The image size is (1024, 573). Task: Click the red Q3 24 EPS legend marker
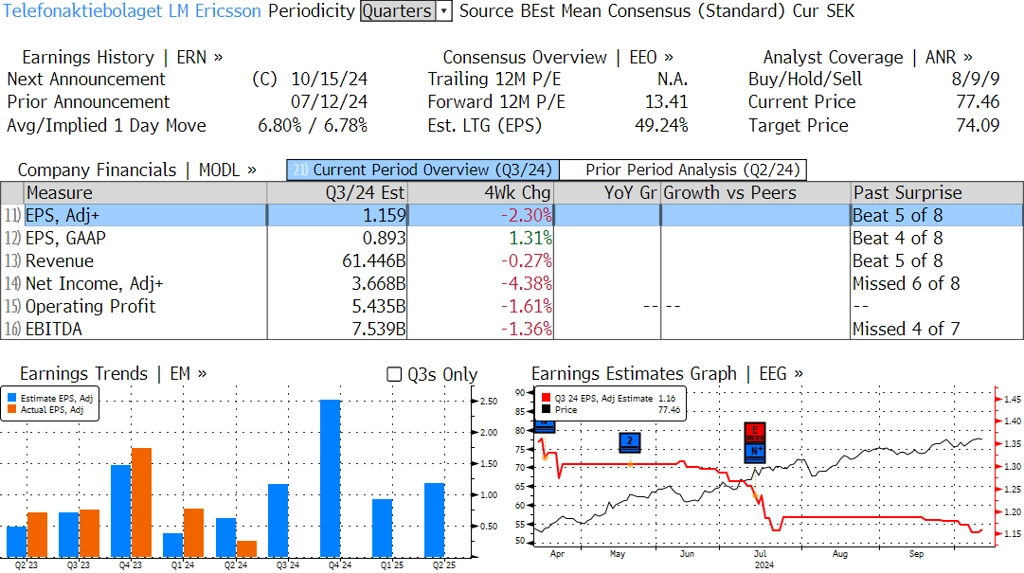(x=544, y=398)
